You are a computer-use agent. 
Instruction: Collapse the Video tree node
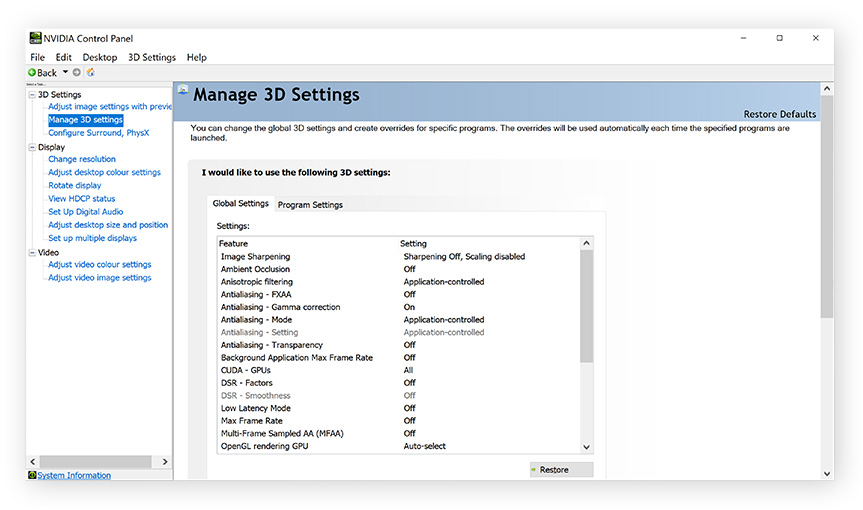[32, 253]
